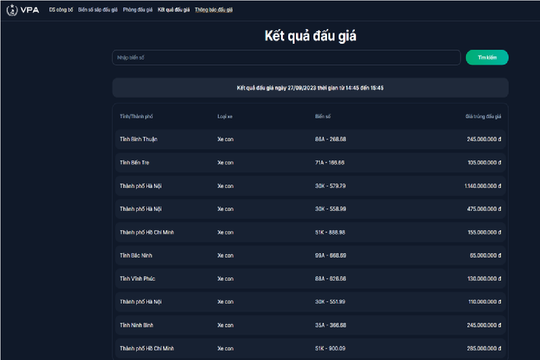The image size is (540, 360).
Task: Focus the Nhập biển số search field
Action: tap(286, 58)
